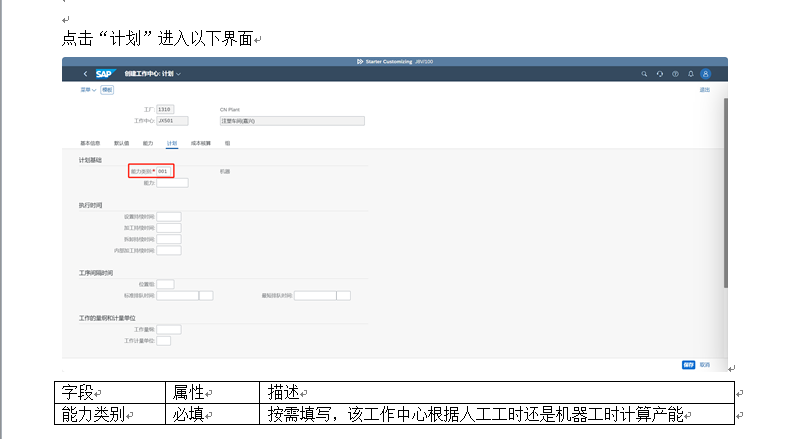The width and height of the screenshot is (788, 439).
Task: Click the headset support icon
Action: click(x=660, y=74)
